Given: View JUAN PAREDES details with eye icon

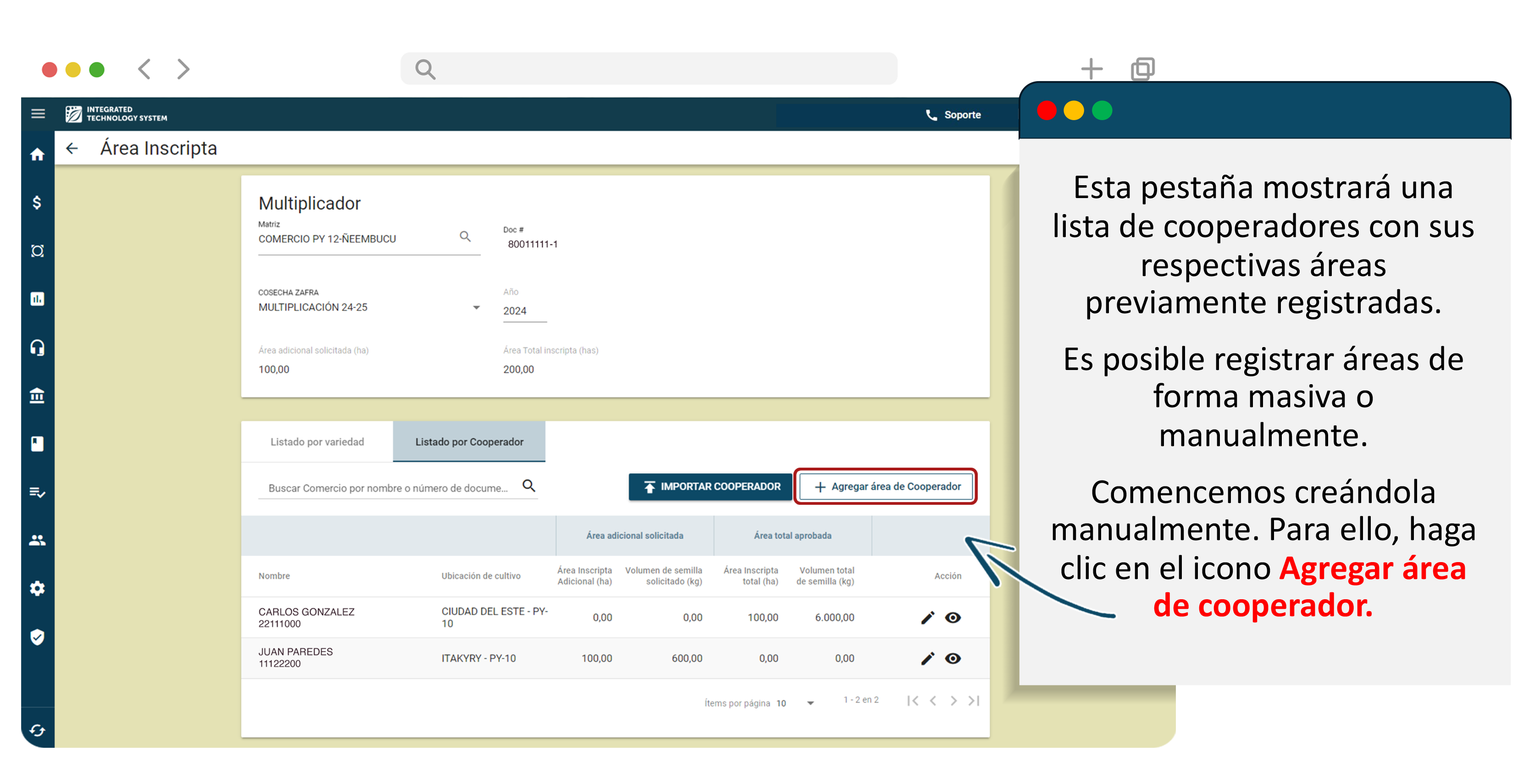Looking at the screenshot, I should 953,658.
